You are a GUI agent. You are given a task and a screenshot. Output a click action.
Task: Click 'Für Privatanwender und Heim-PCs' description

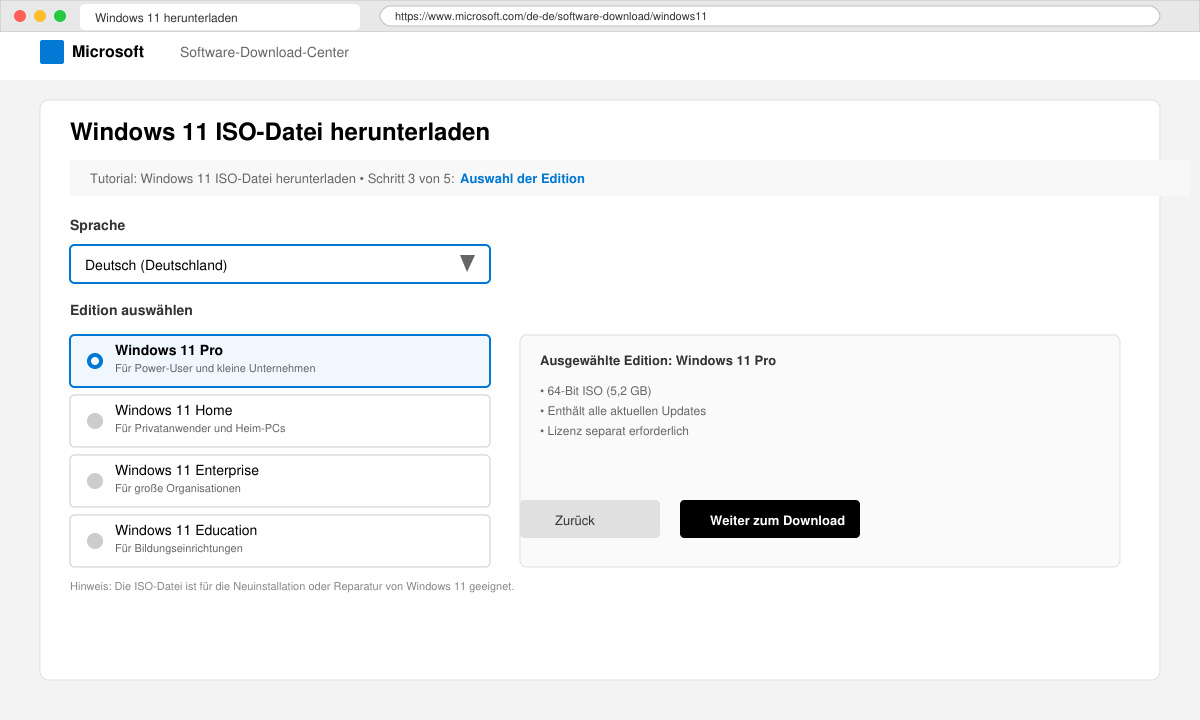click(x=200, y=429)
